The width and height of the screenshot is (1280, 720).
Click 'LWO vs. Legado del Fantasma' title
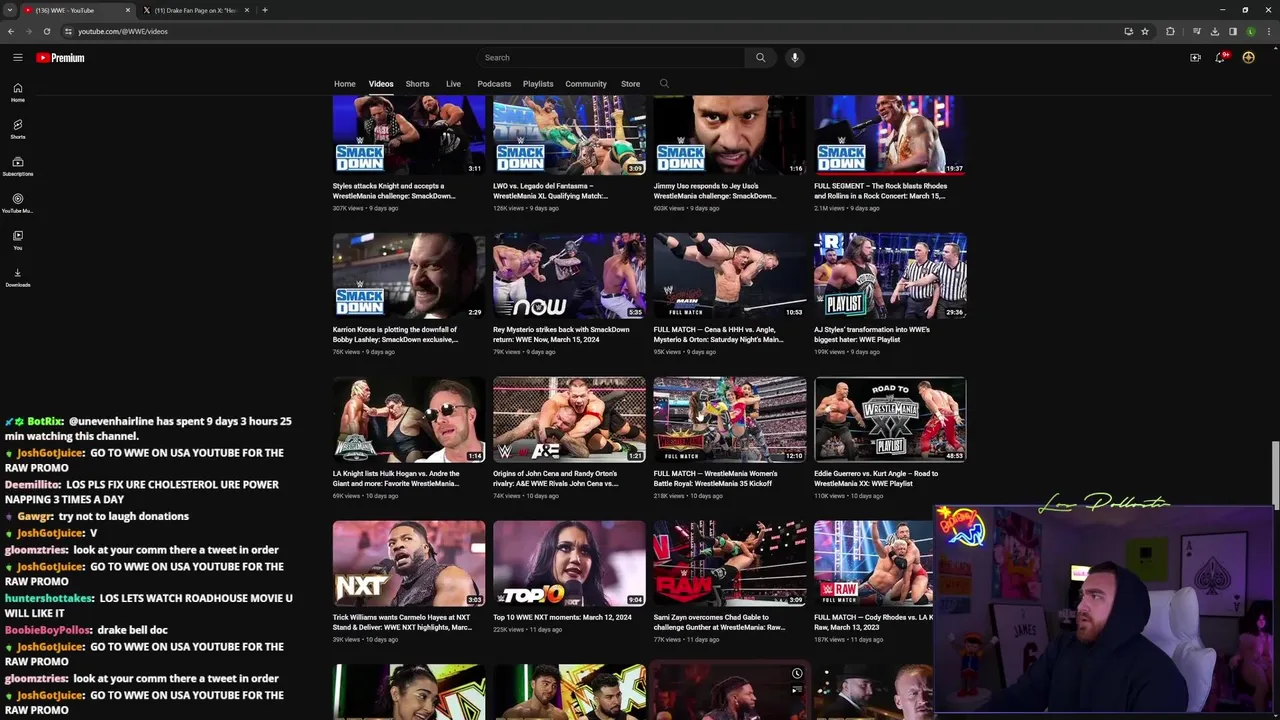coord(551,191)
